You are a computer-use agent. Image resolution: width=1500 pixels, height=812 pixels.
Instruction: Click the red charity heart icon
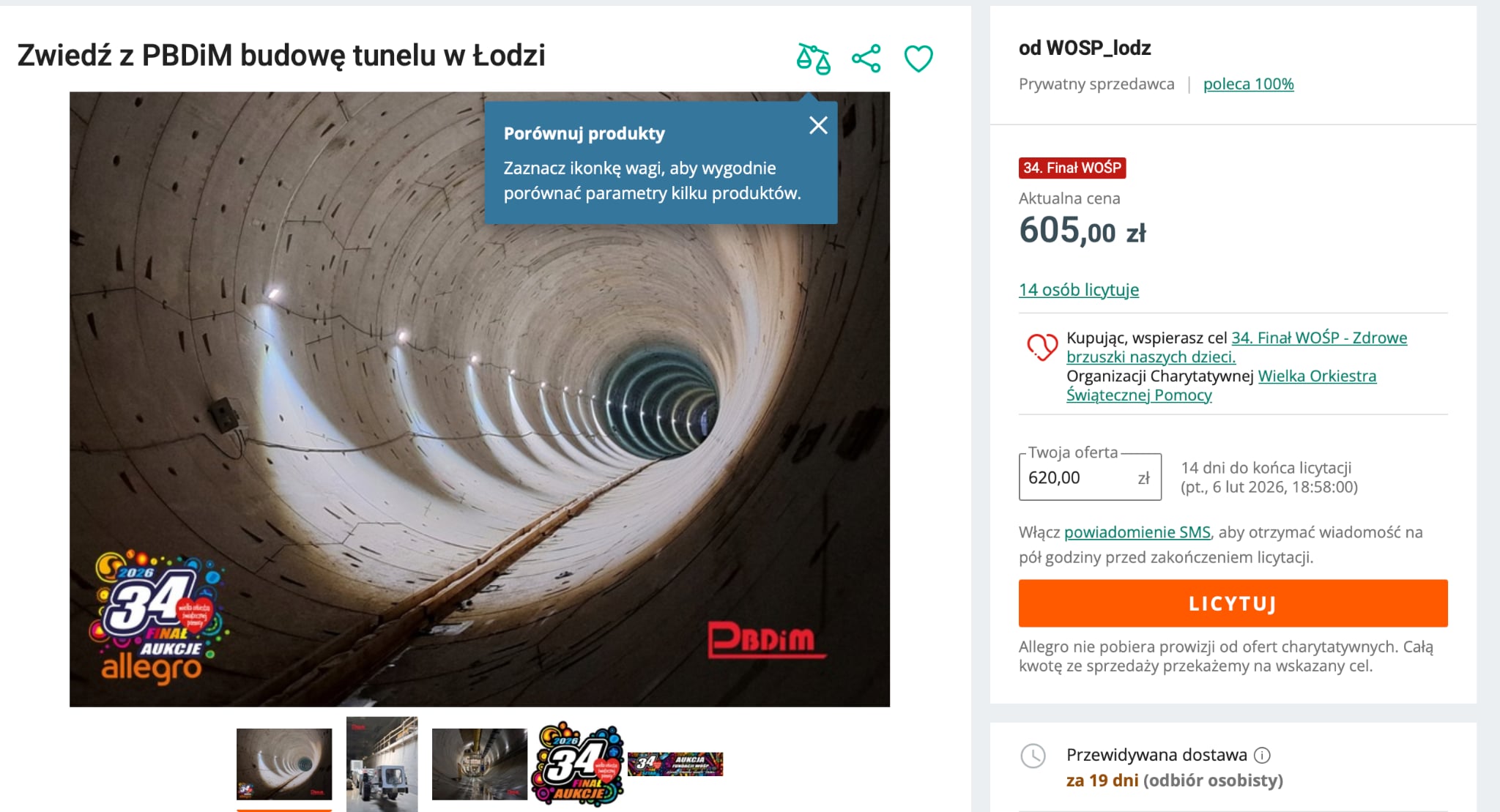coord(1041,346)
